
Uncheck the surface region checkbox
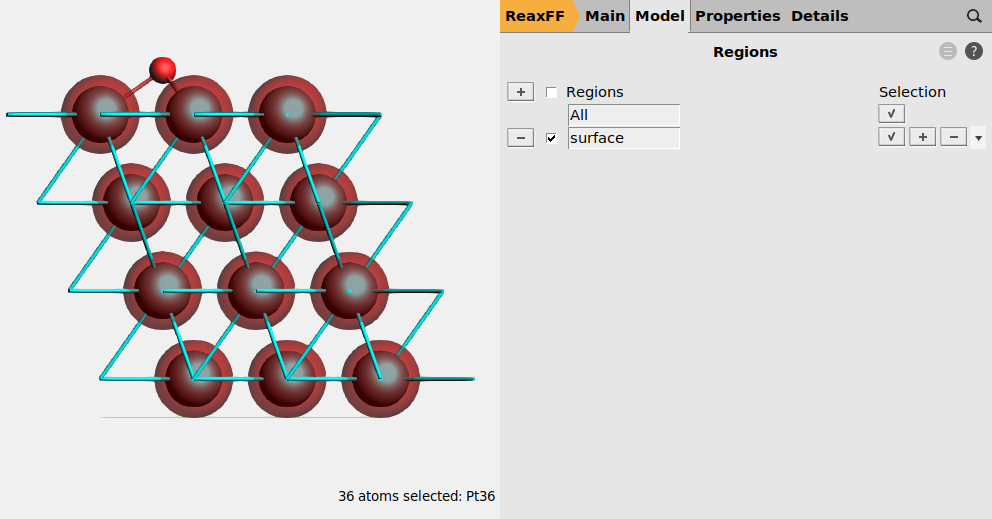coord(552,138)
